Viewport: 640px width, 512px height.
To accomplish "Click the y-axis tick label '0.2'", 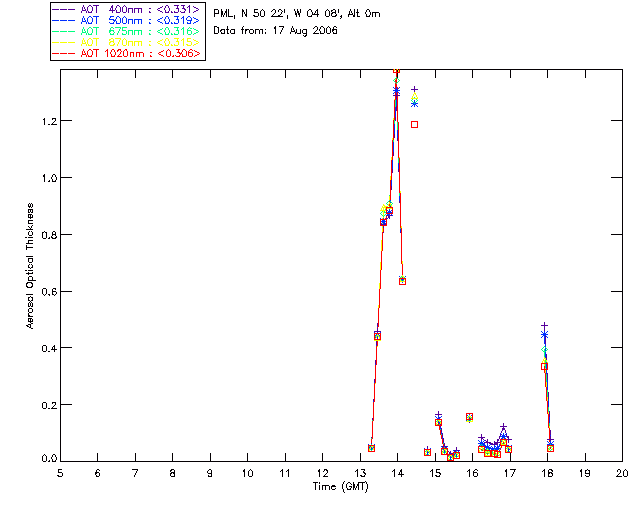I will pyautogui.click(x=49, y=405).
